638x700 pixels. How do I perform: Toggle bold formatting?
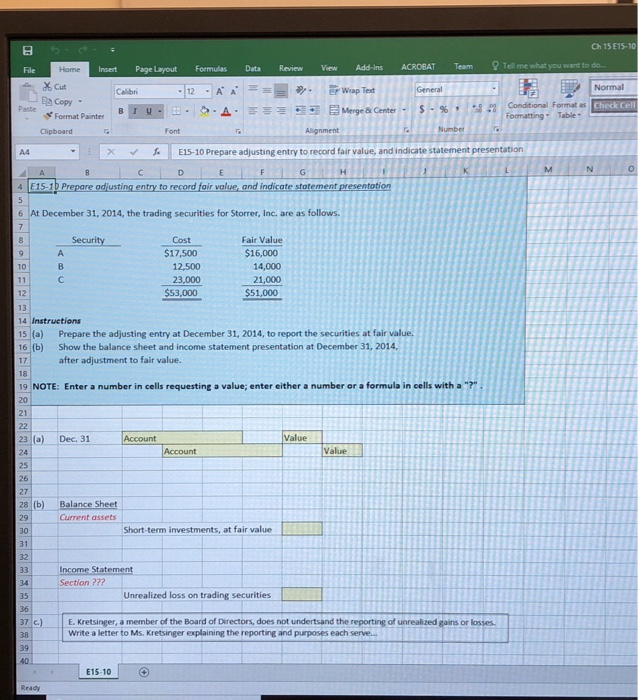121,111
